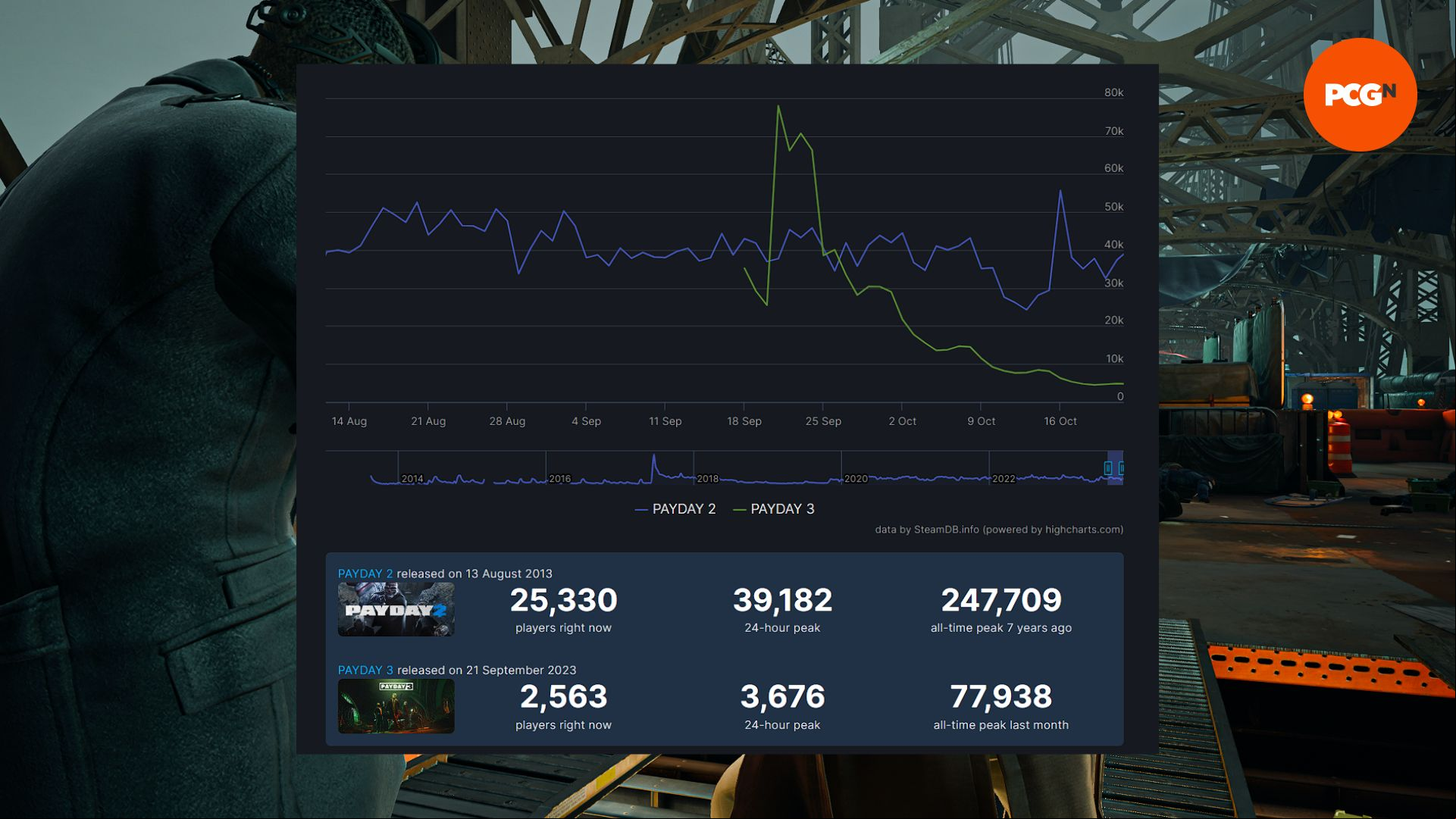Click the 39,182 24-hour peak value
Image resolution: width=1456 pixels, height=819 pixels.
pyautogui.click(x=782, y=600)
